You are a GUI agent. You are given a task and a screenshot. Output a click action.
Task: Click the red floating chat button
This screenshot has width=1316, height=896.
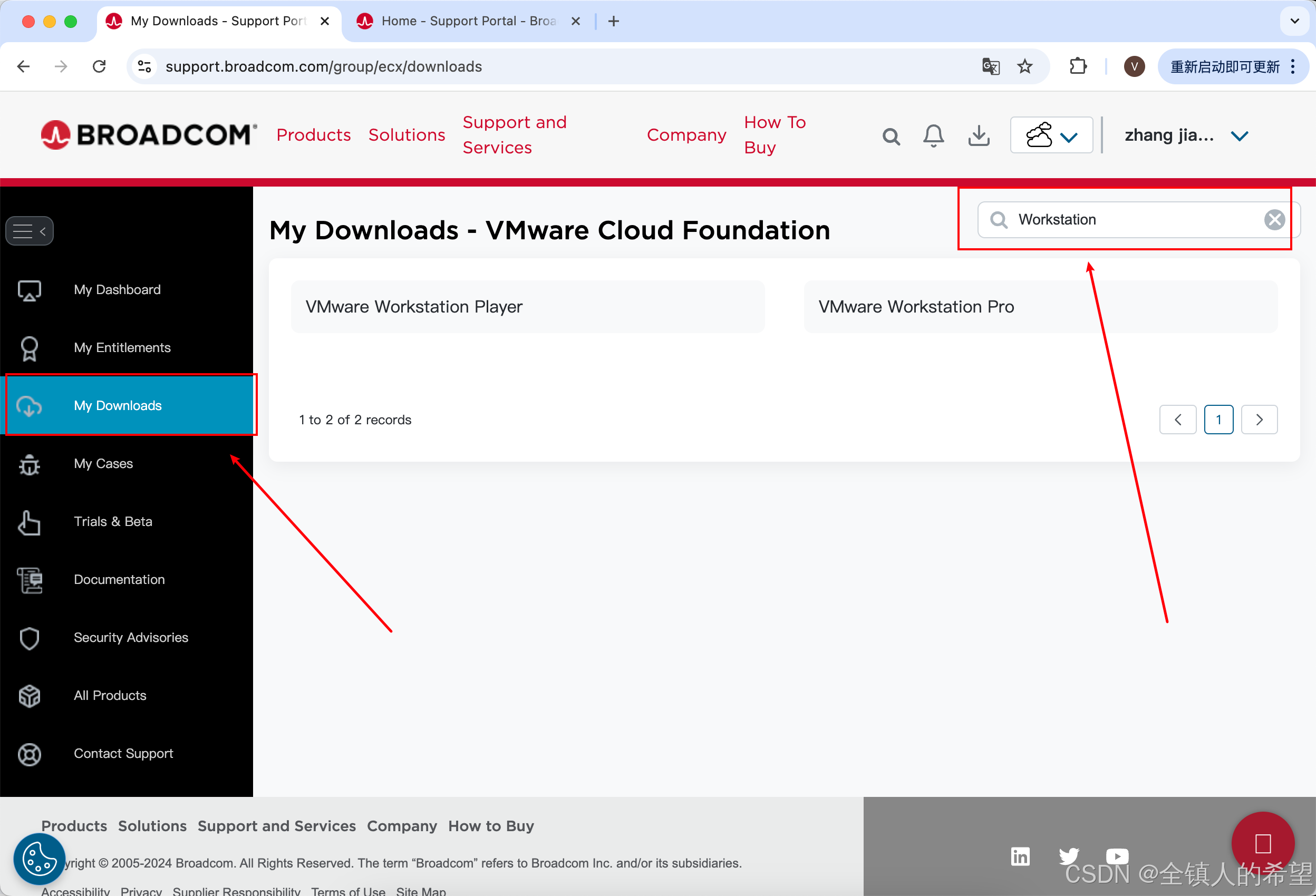click(1263, 843)
